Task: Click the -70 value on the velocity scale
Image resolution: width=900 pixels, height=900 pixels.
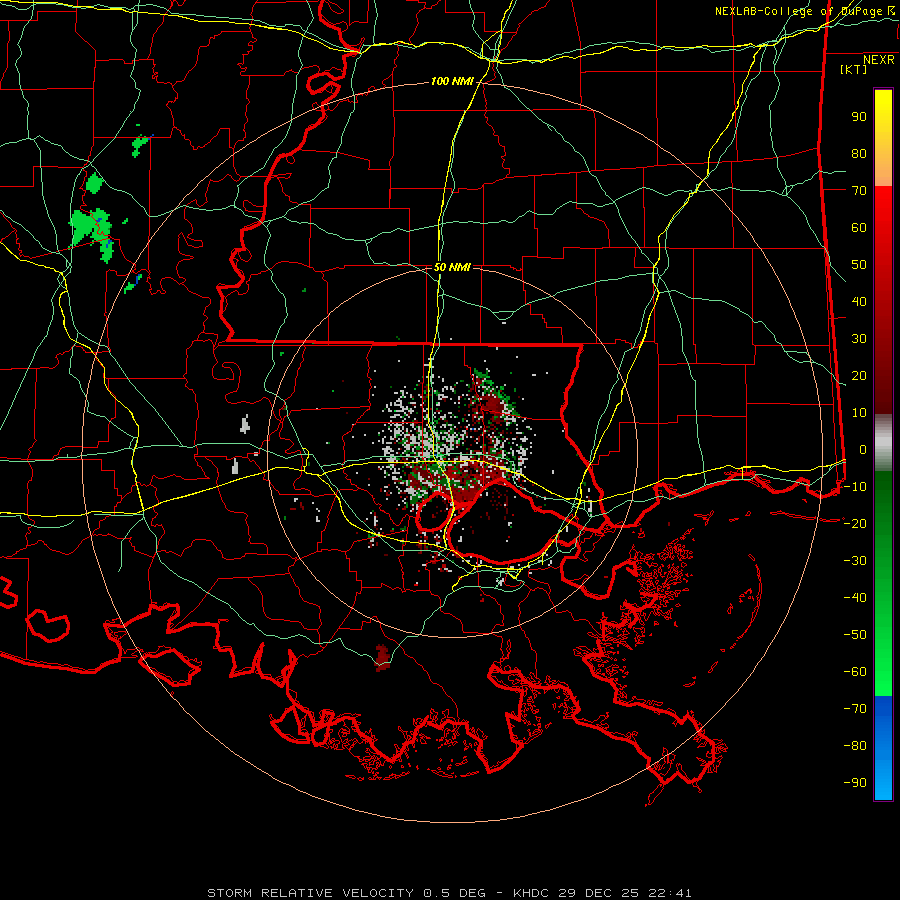Action: 855,709
